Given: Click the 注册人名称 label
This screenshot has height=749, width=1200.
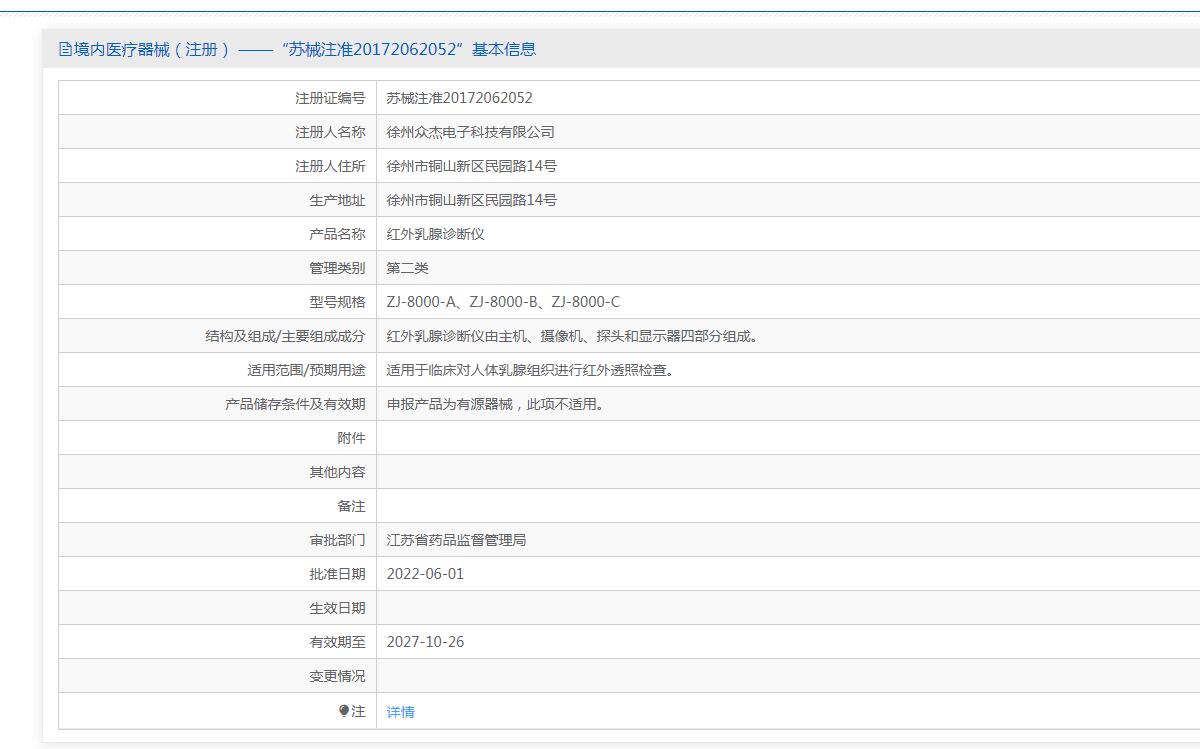Looking at the screenshot, I should click(x=330, y=132).
